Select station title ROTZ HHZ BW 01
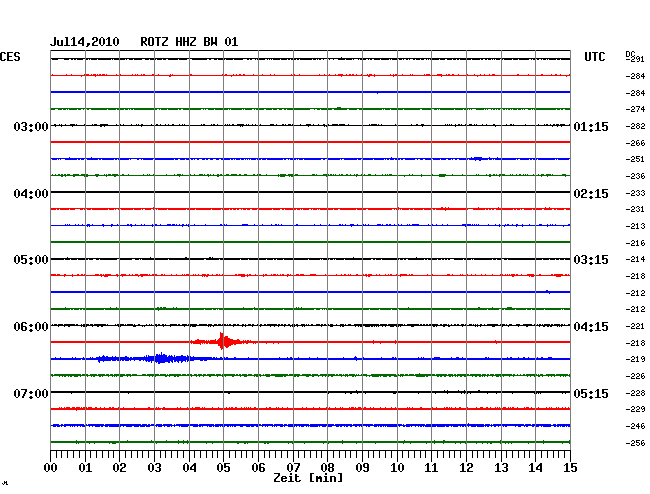 tap(189, 42)
